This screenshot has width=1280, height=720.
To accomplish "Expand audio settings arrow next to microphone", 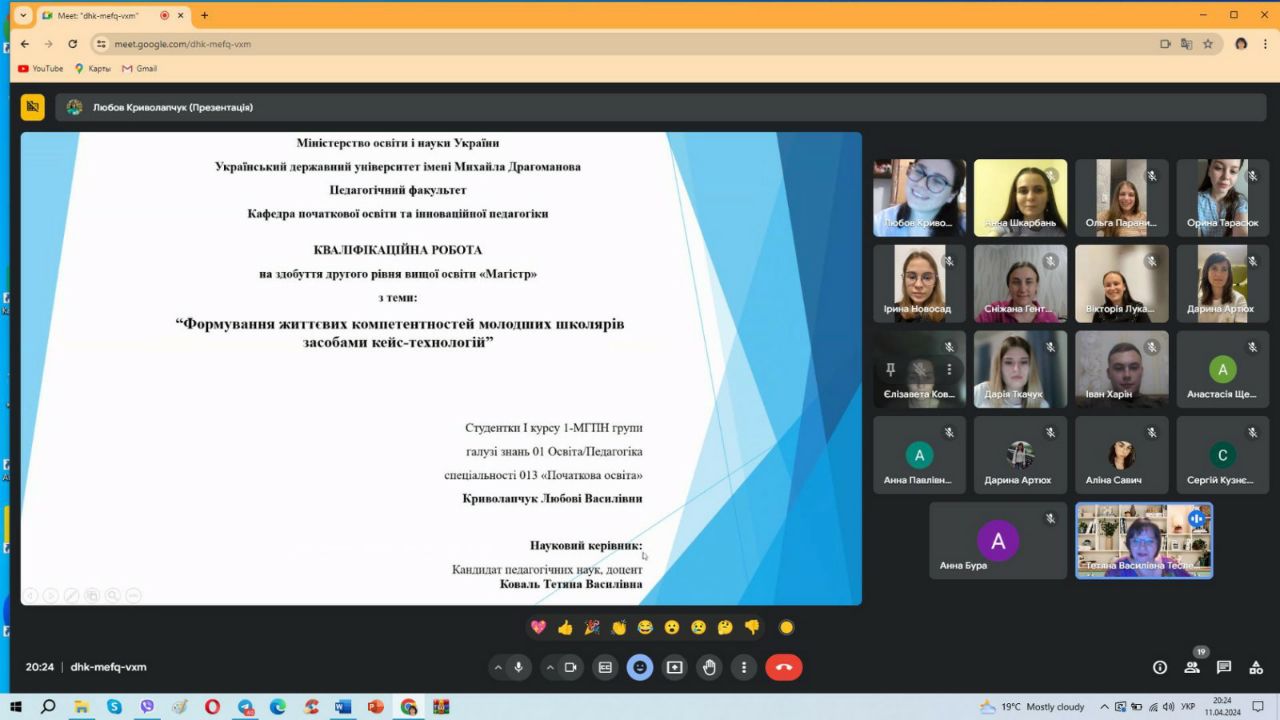I will pyautogui.click(x=498, y=667).
